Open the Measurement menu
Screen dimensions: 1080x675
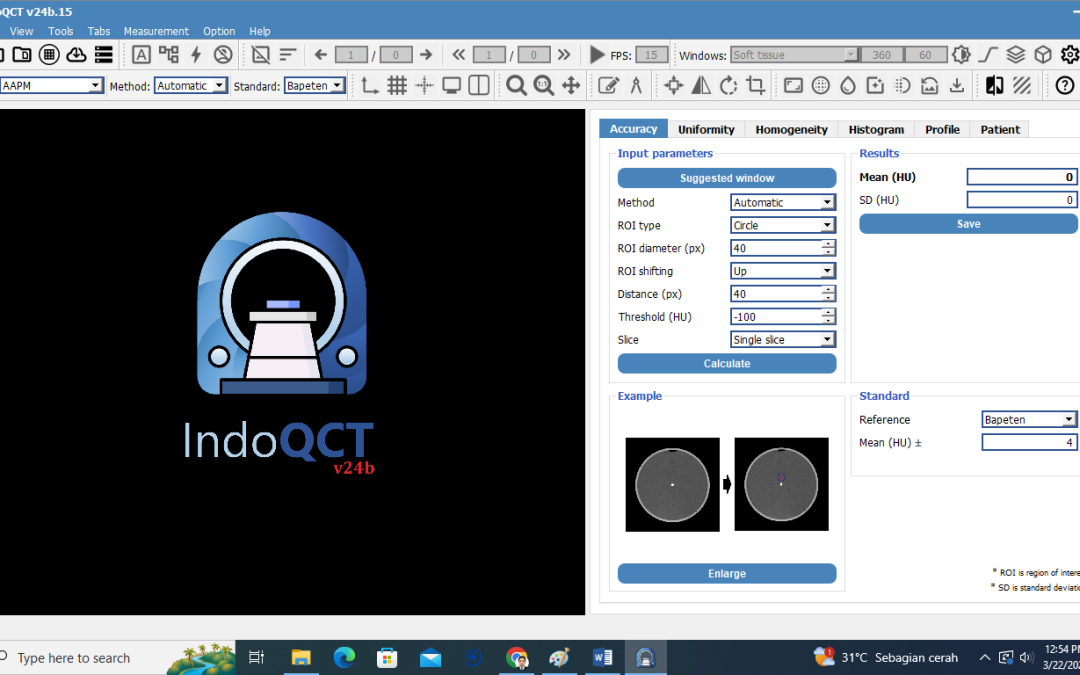point(156,31)
